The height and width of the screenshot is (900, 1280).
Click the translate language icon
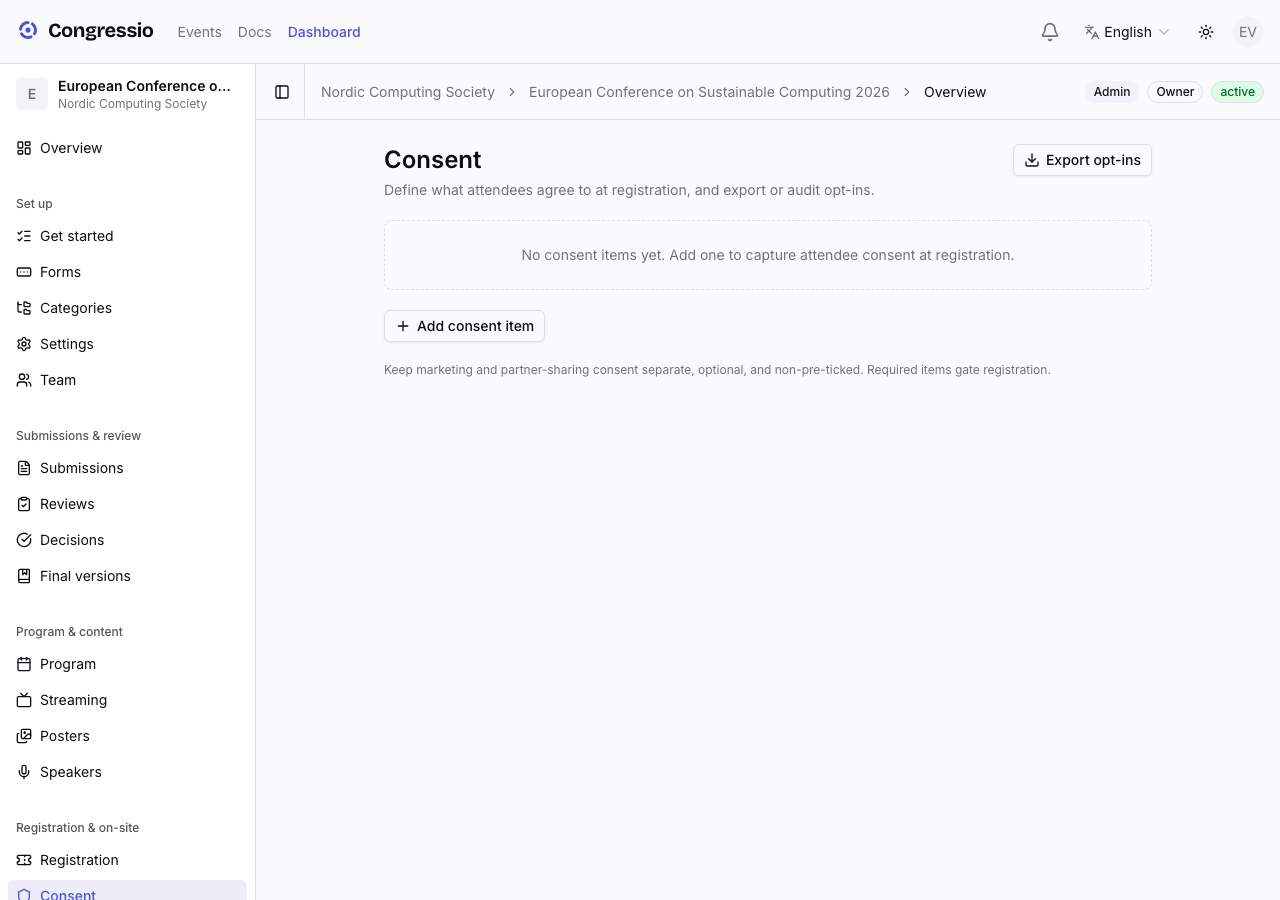[x=1092, y=32]
